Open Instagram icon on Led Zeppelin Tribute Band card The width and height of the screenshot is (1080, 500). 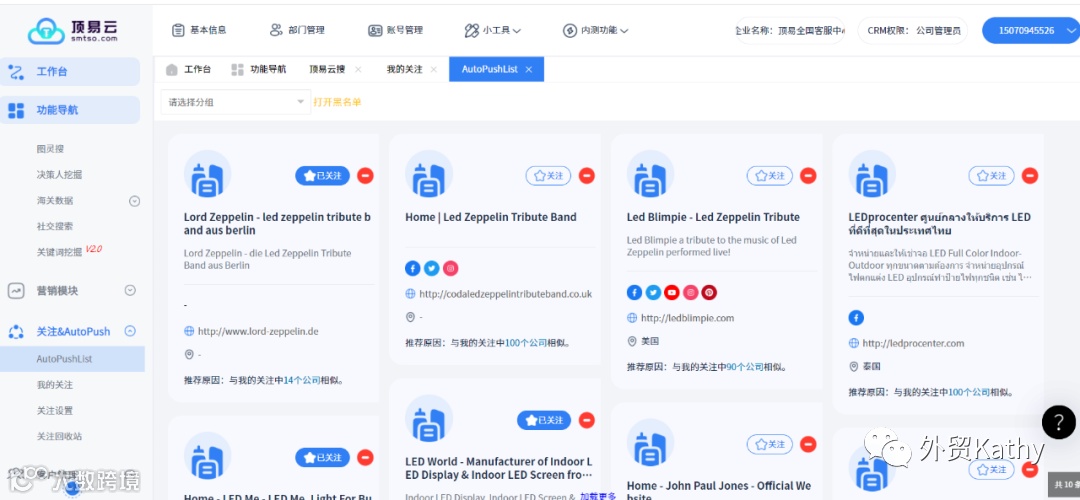tap(450, 268)
